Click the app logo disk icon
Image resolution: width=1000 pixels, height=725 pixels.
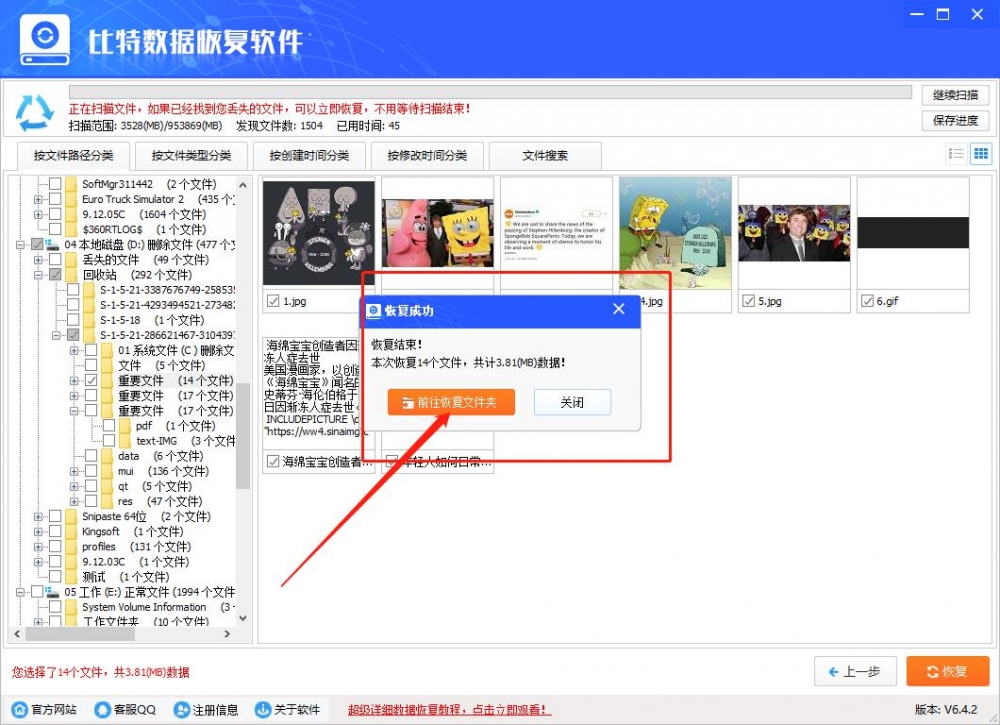[45, 40]
